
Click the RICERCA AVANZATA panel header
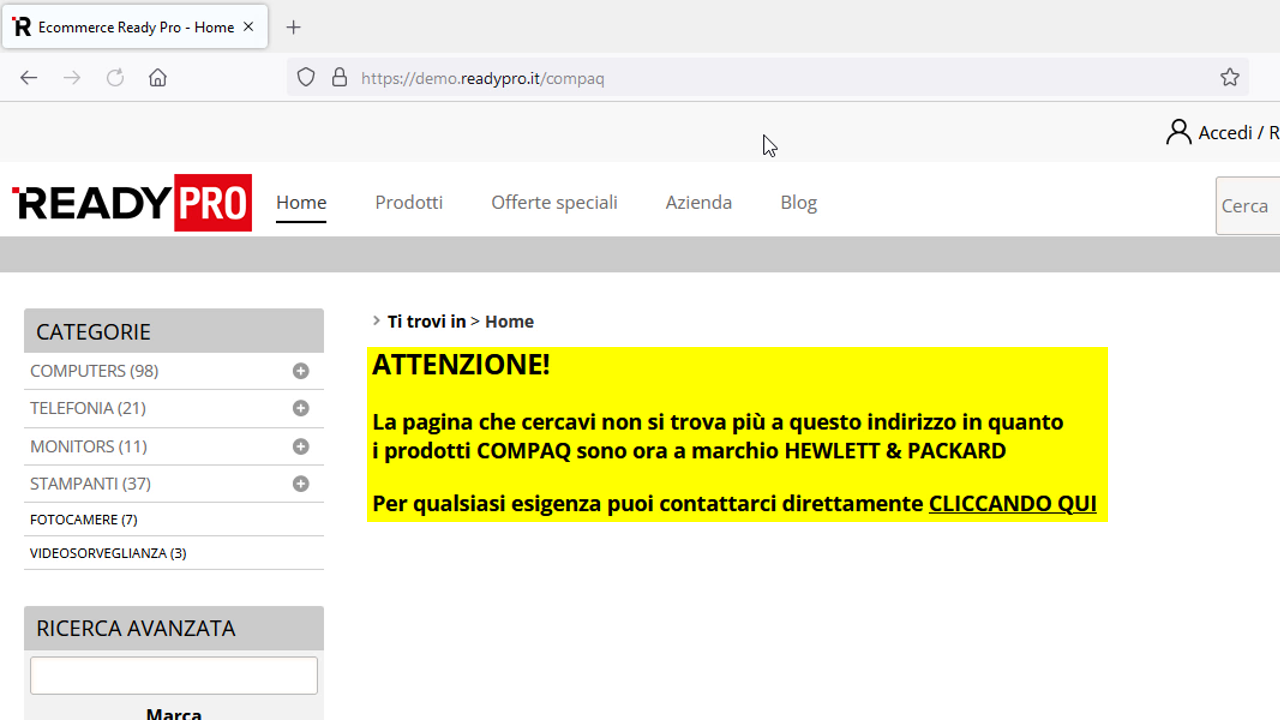174,628
